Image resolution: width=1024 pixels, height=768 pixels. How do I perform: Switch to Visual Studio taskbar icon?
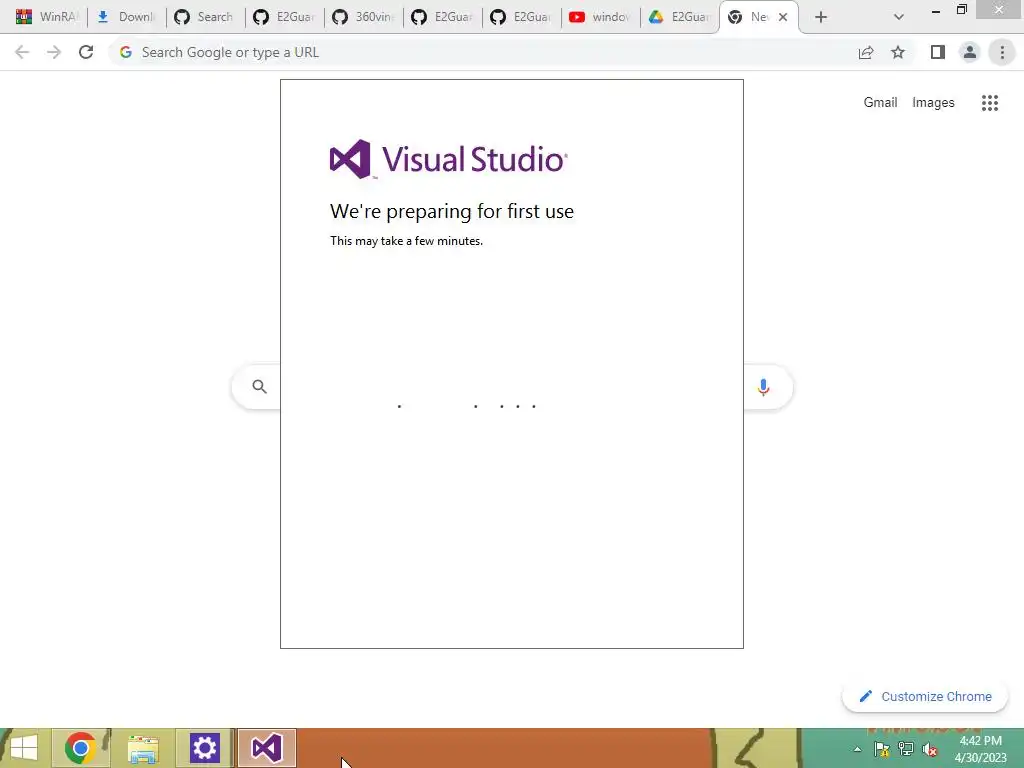tap(266, 748)
